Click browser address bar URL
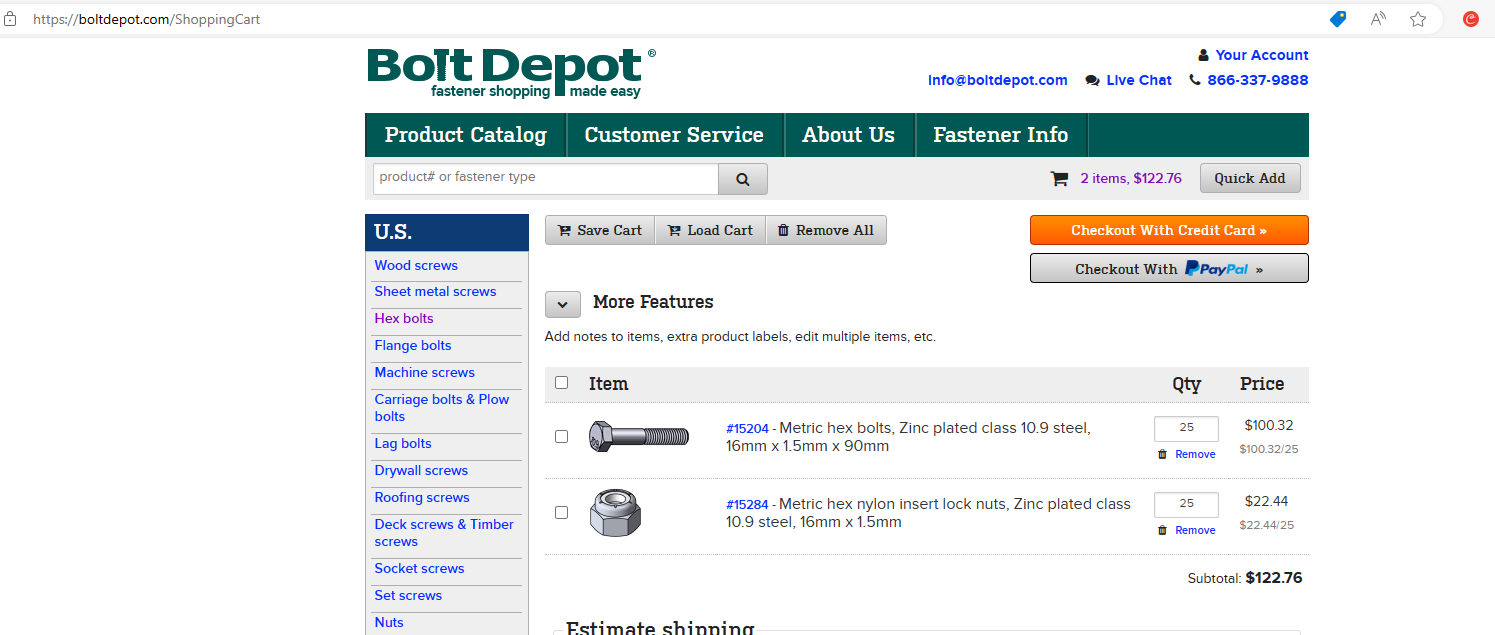Screen dimensions: 1495x635 (x=146, y=19)
